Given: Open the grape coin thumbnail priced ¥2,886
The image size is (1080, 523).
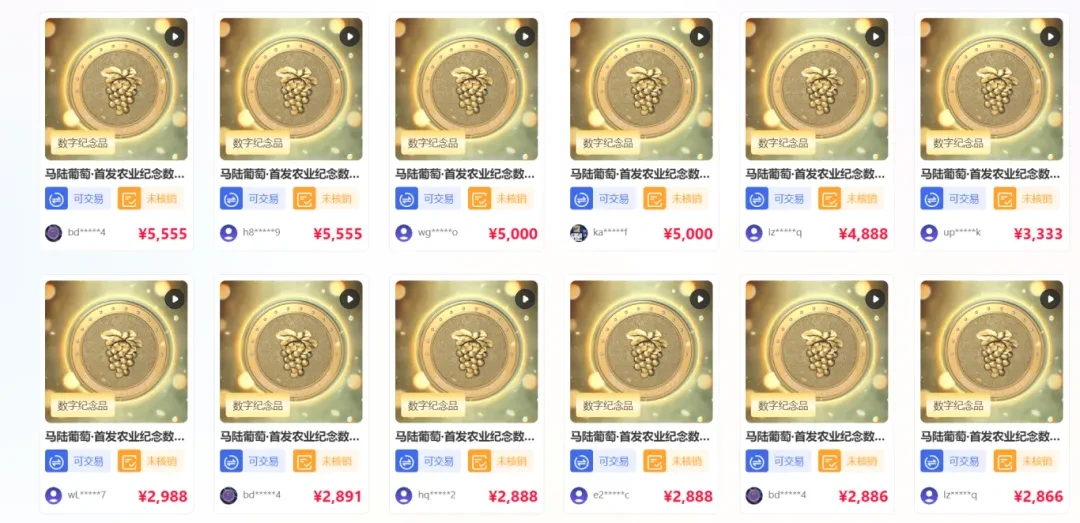Looking at the screenshot, I should 816,351.
